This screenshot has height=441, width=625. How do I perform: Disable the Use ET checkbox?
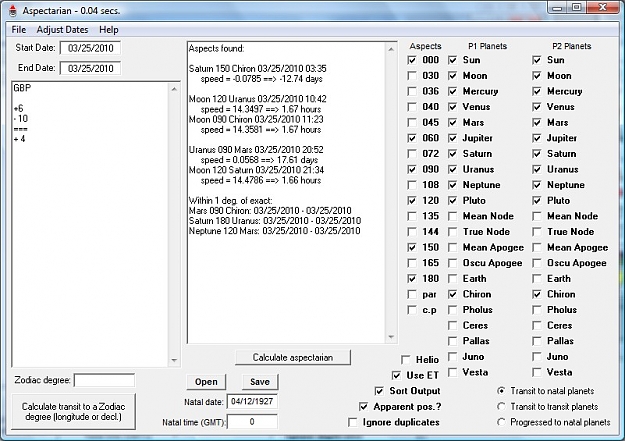pyautogui.click(x=396, y=375)
